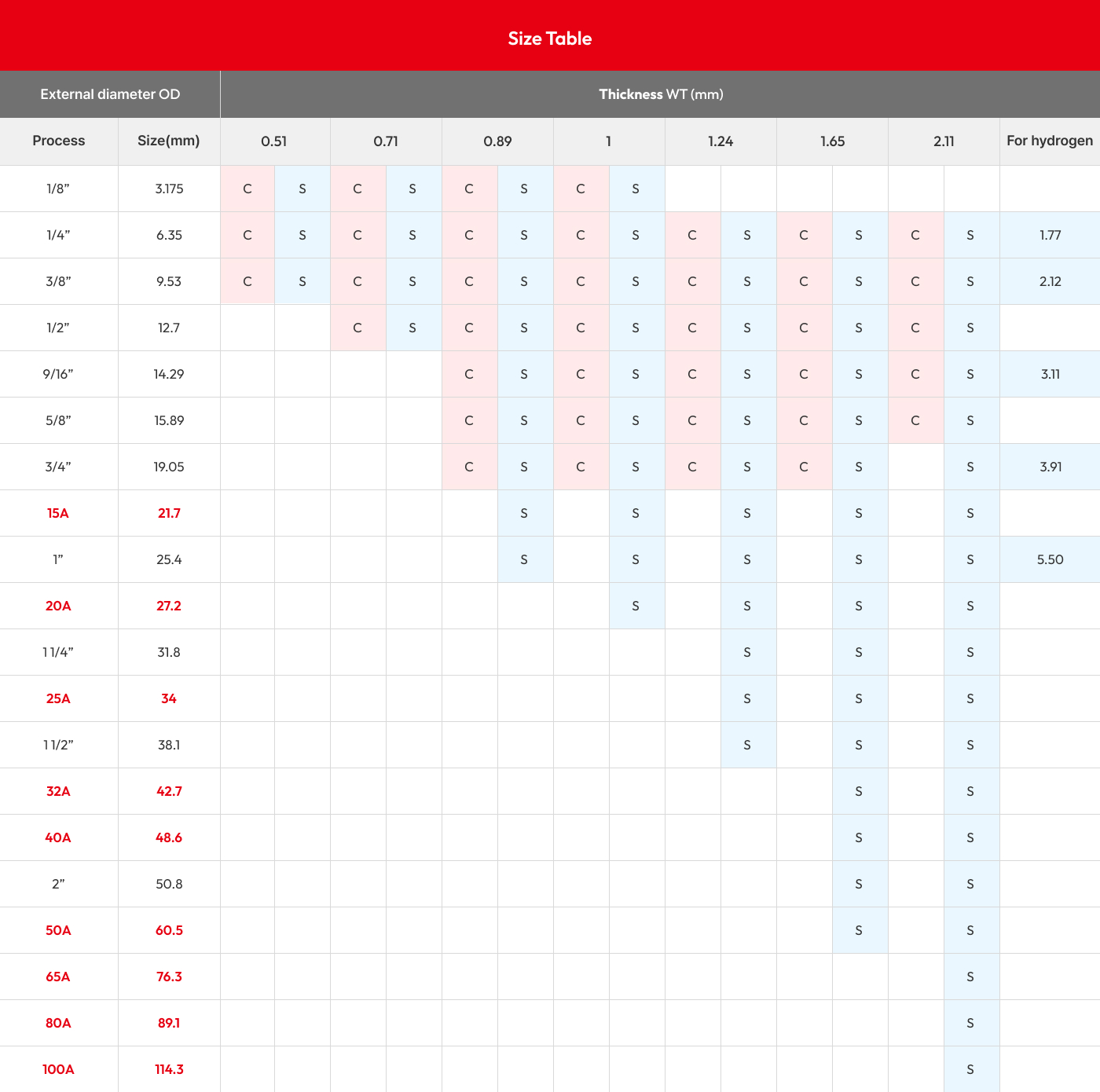
Task: Select the red 42.7 size value
Action: [x=169, y=791]
